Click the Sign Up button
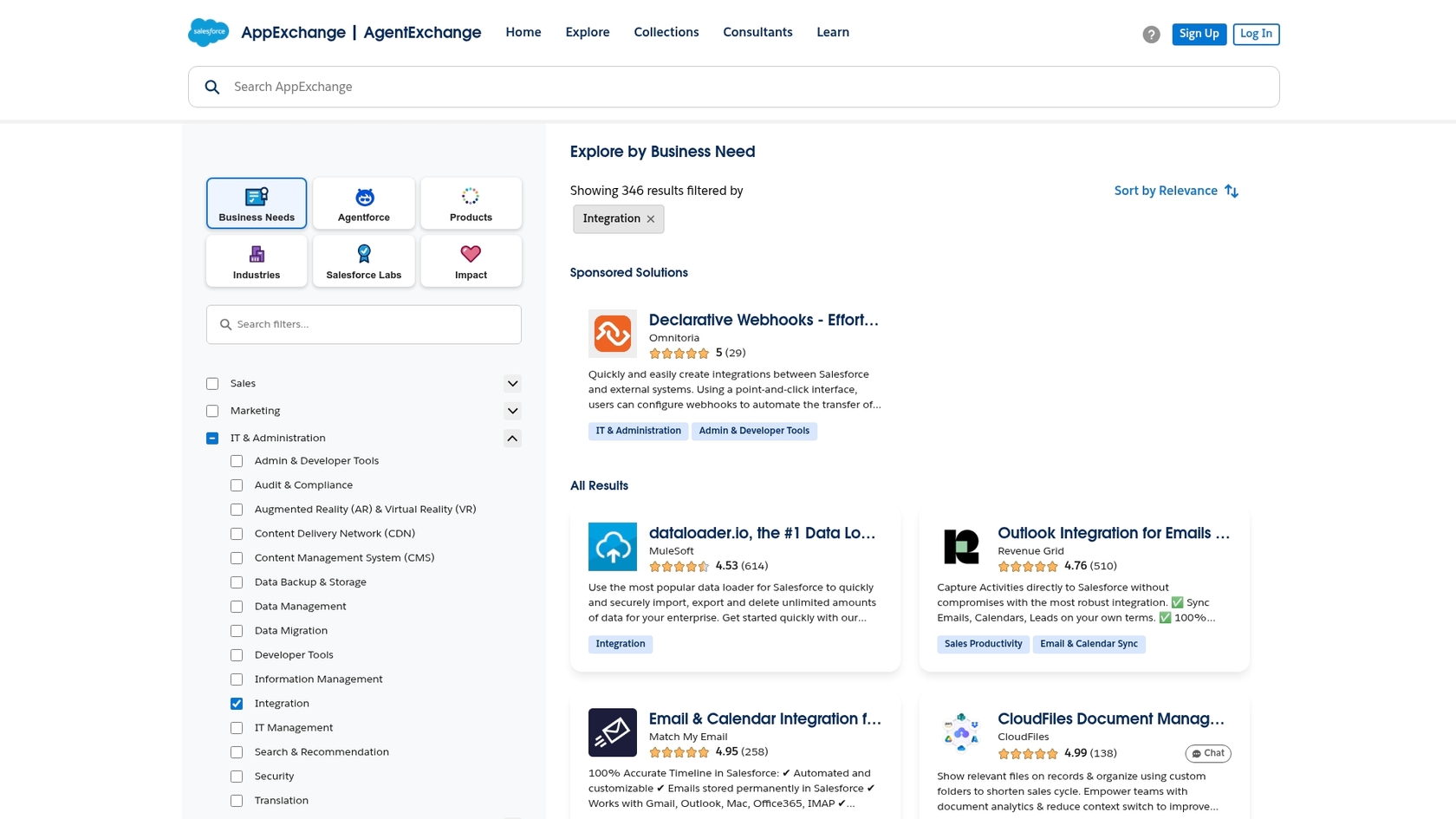 tap(1199, 34)
